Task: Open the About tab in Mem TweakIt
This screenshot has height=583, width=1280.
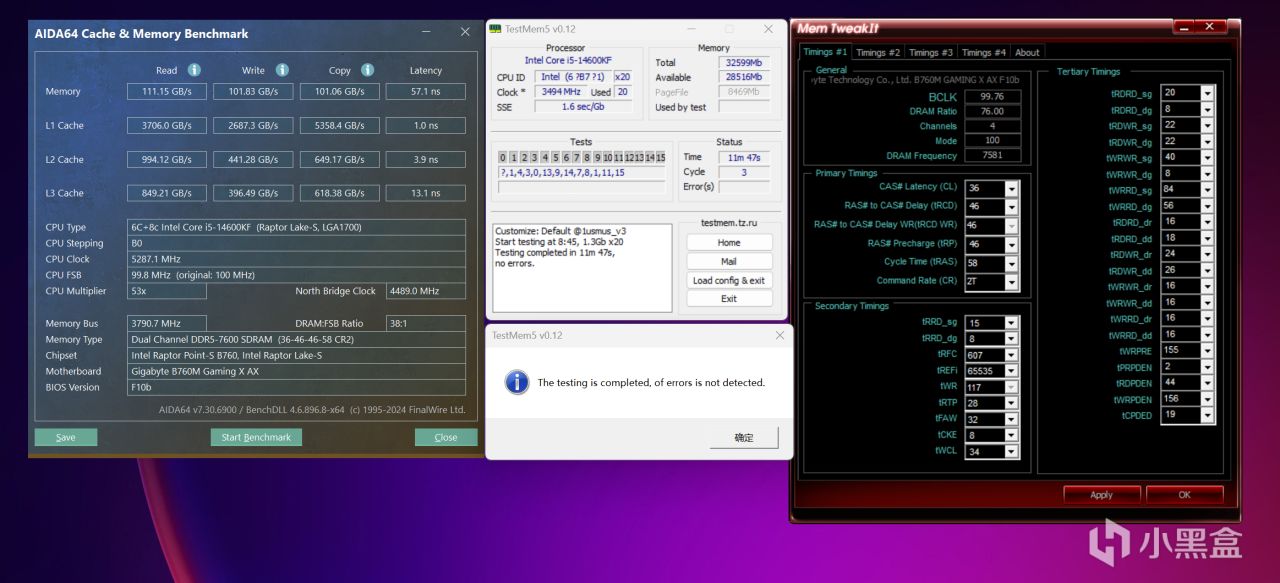Action: [x=1027, y=52]
